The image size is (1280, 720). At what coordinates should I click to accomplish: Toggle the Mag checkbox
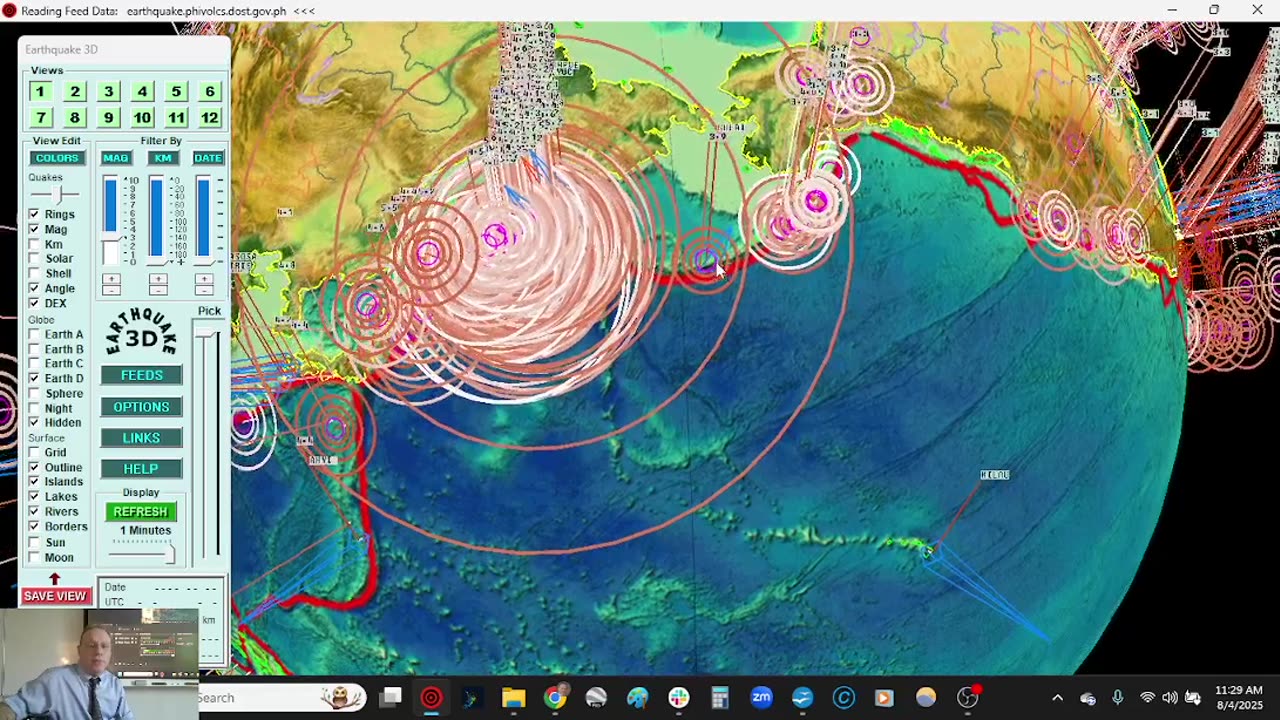(35, 230)
